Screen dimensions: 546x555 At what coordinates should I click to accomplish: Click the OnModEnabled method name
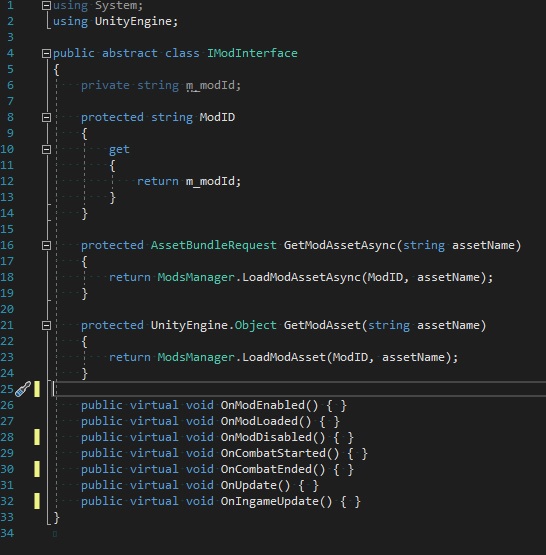(262, 405)
